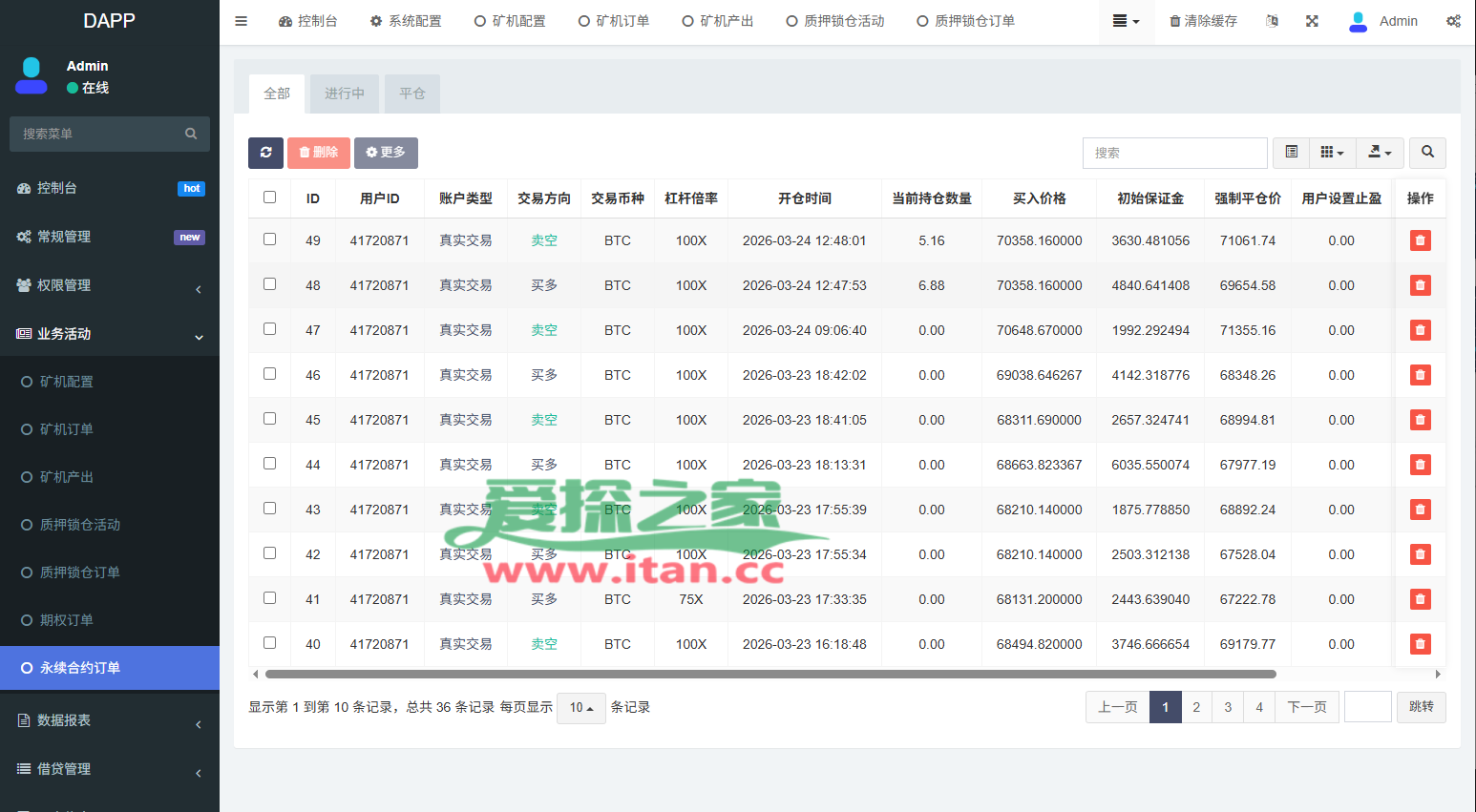The image size is (1476, 812).
Task: Toggle the card view icon button
Action: coord(1291,153)
